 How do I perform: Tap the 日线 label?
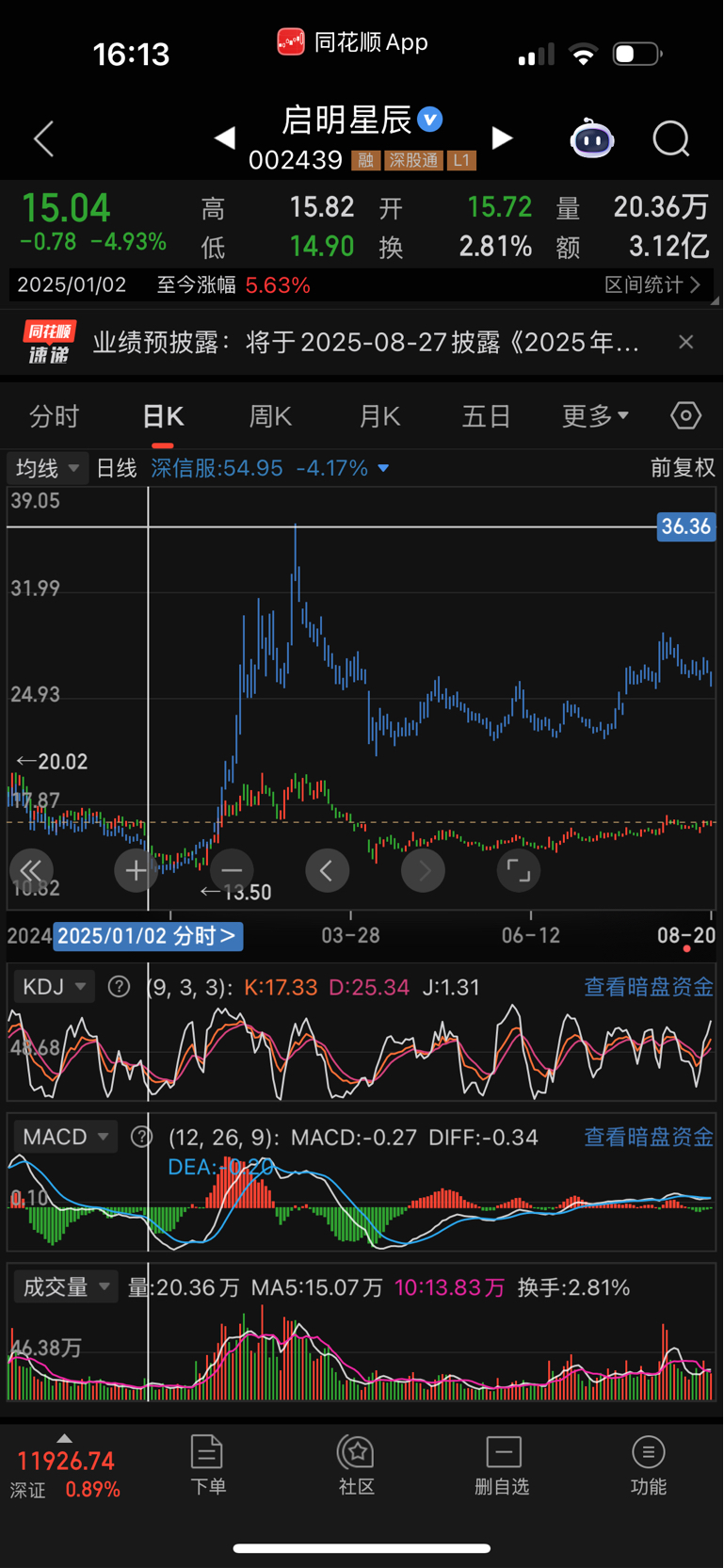(x=117, y=468)
